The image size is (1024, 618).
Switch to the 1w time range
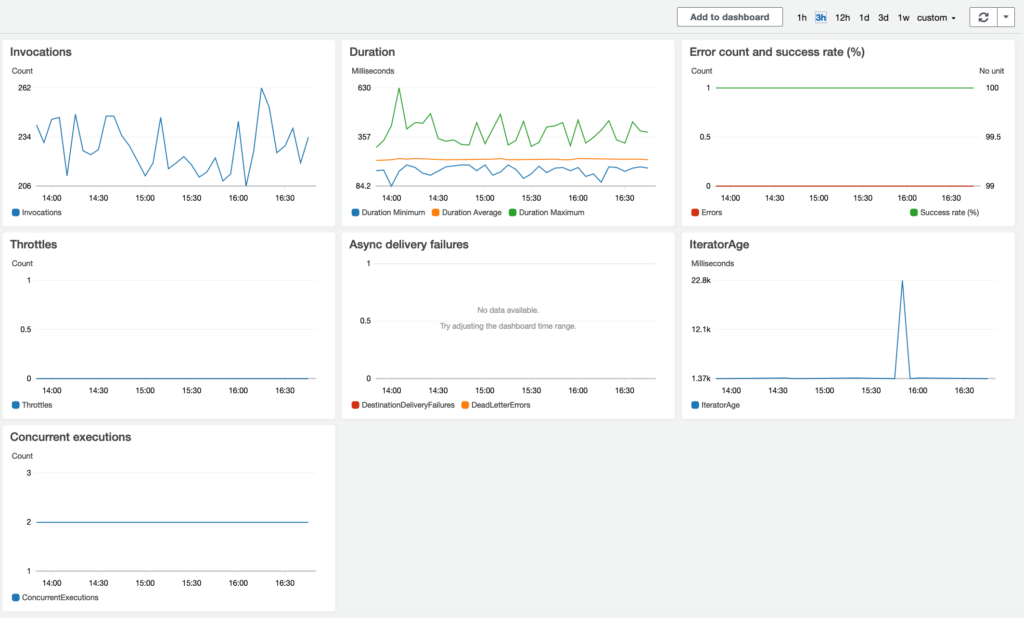pos(903,17)
